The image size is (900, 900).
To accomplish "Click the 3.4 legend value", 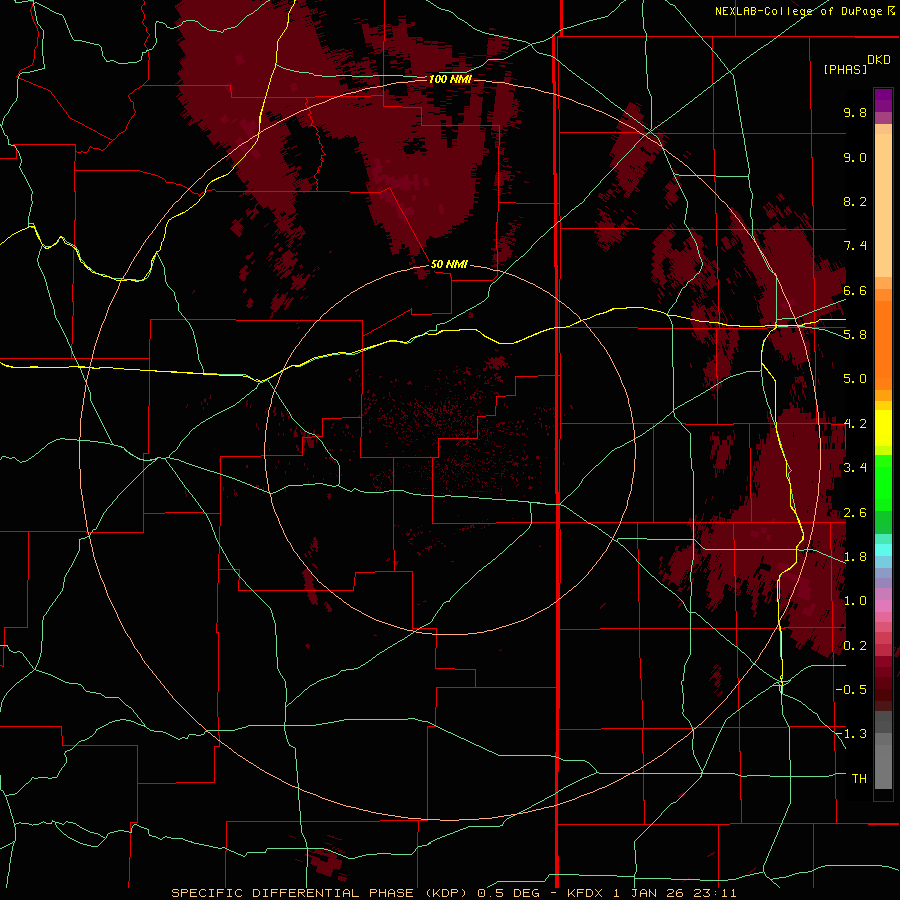I will coord(855,468).
